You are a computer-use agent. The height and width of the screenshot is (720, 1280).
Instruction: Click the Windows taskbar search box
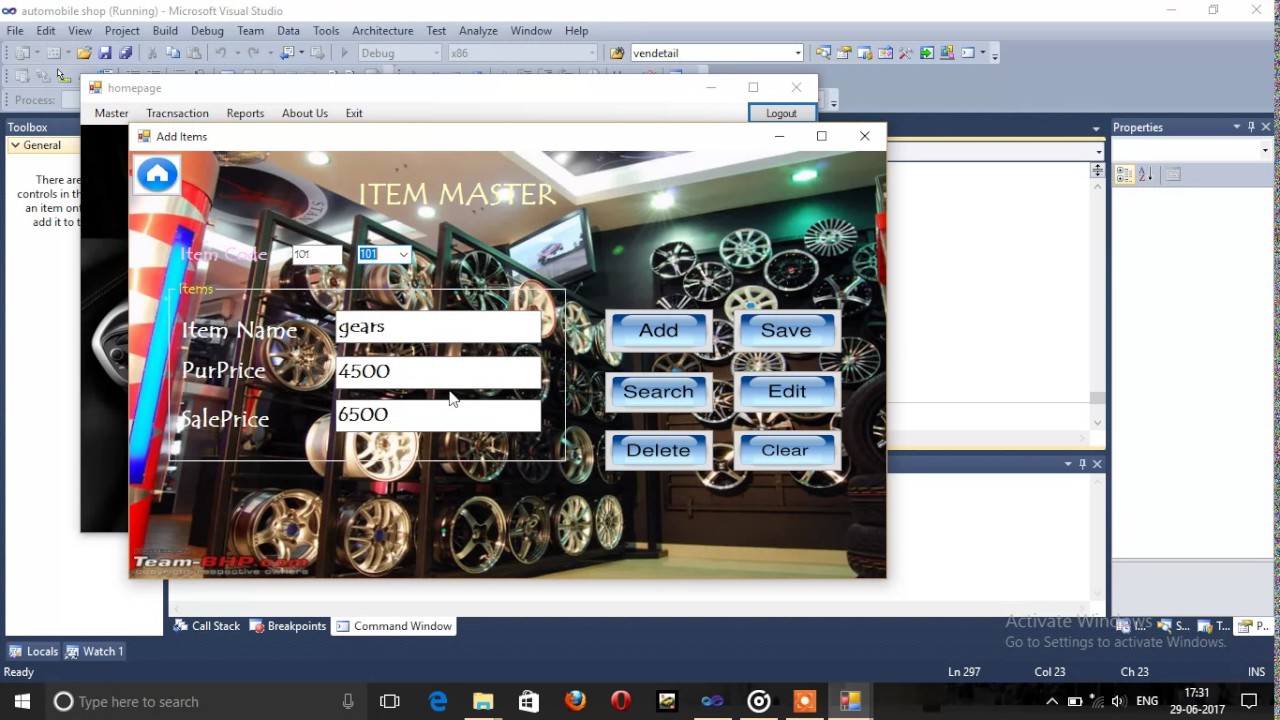coord(205,701)
